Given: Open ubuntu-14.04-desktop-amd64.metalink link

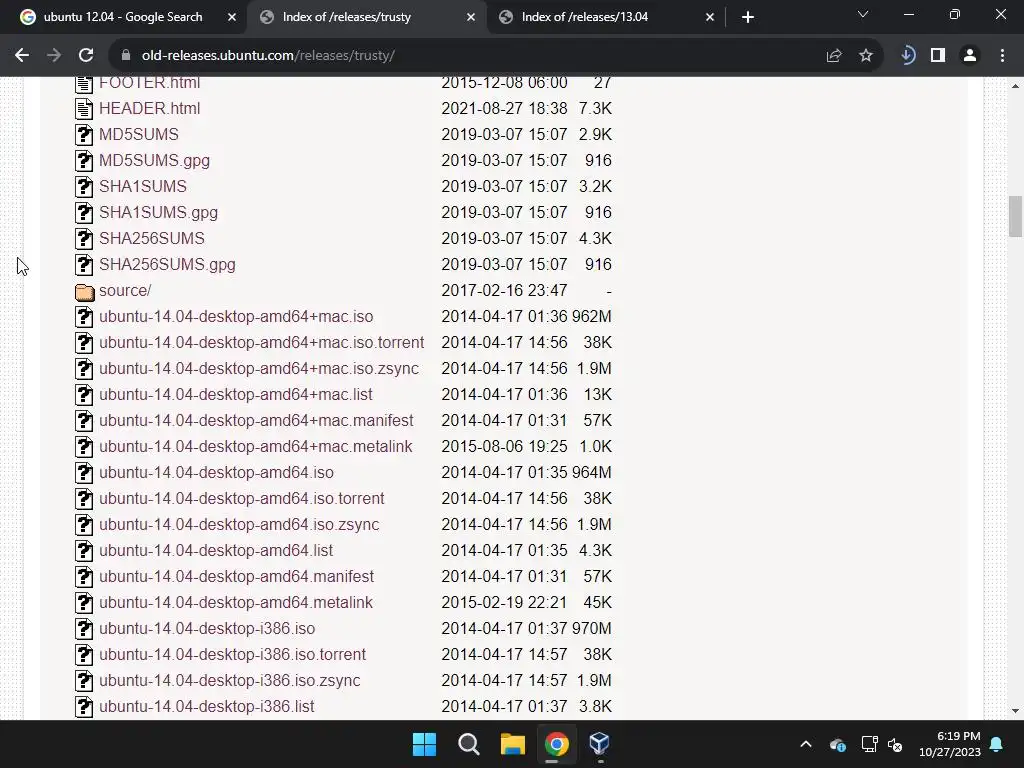Looking at the screenshot, I should pyautogui.click(x=236, y=603).
